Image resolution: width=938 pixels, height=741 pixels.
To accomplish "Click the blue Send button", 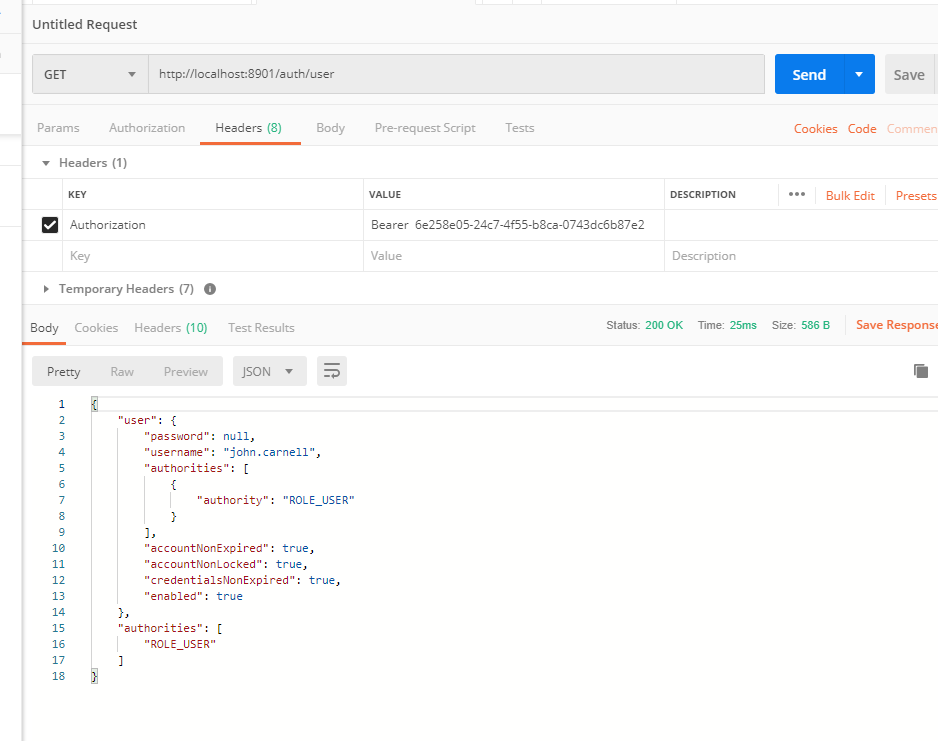I will point(809,74).
